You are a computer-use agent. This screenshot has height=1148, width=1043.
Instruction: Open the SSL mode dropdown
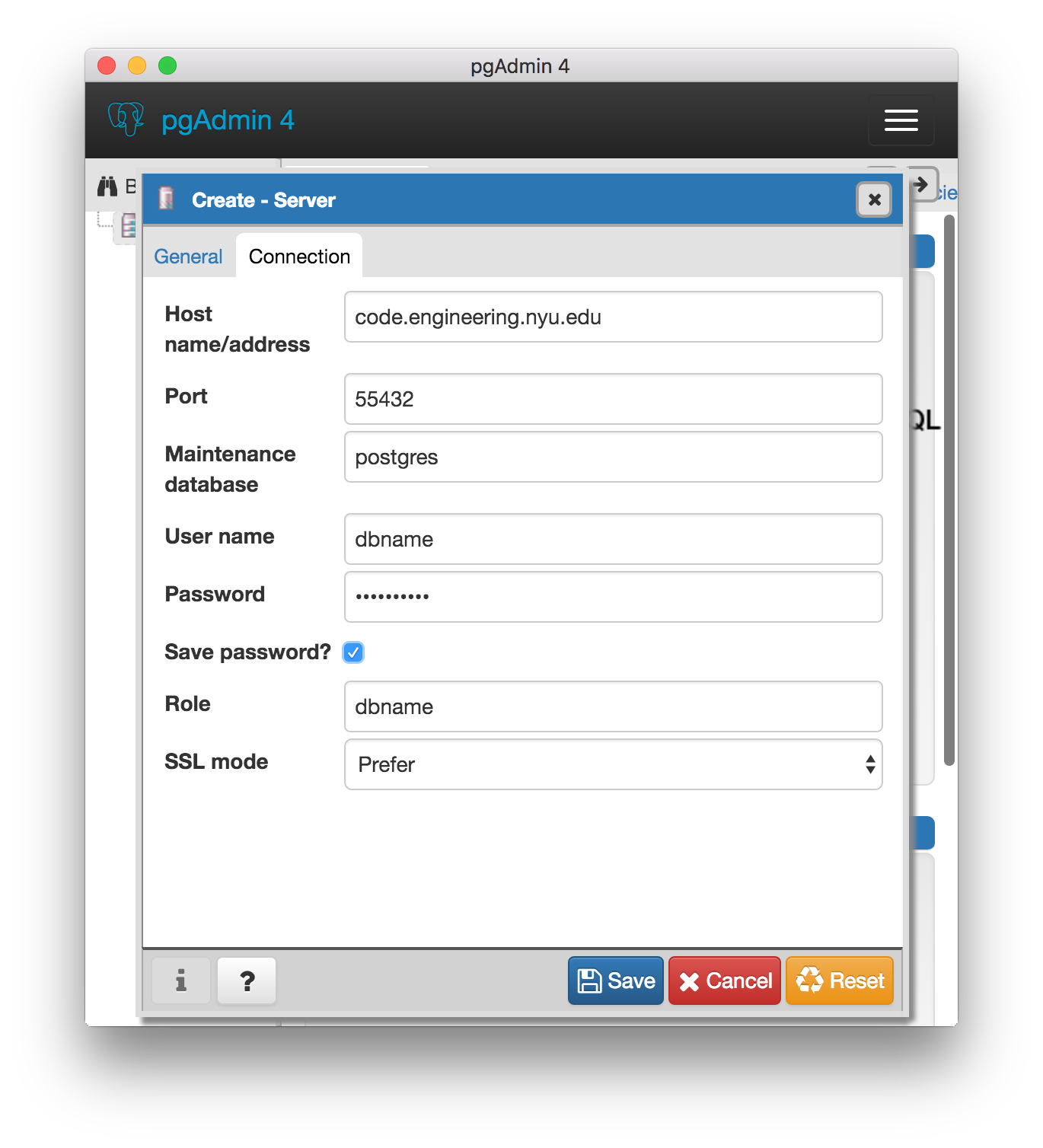coord(613,764)
